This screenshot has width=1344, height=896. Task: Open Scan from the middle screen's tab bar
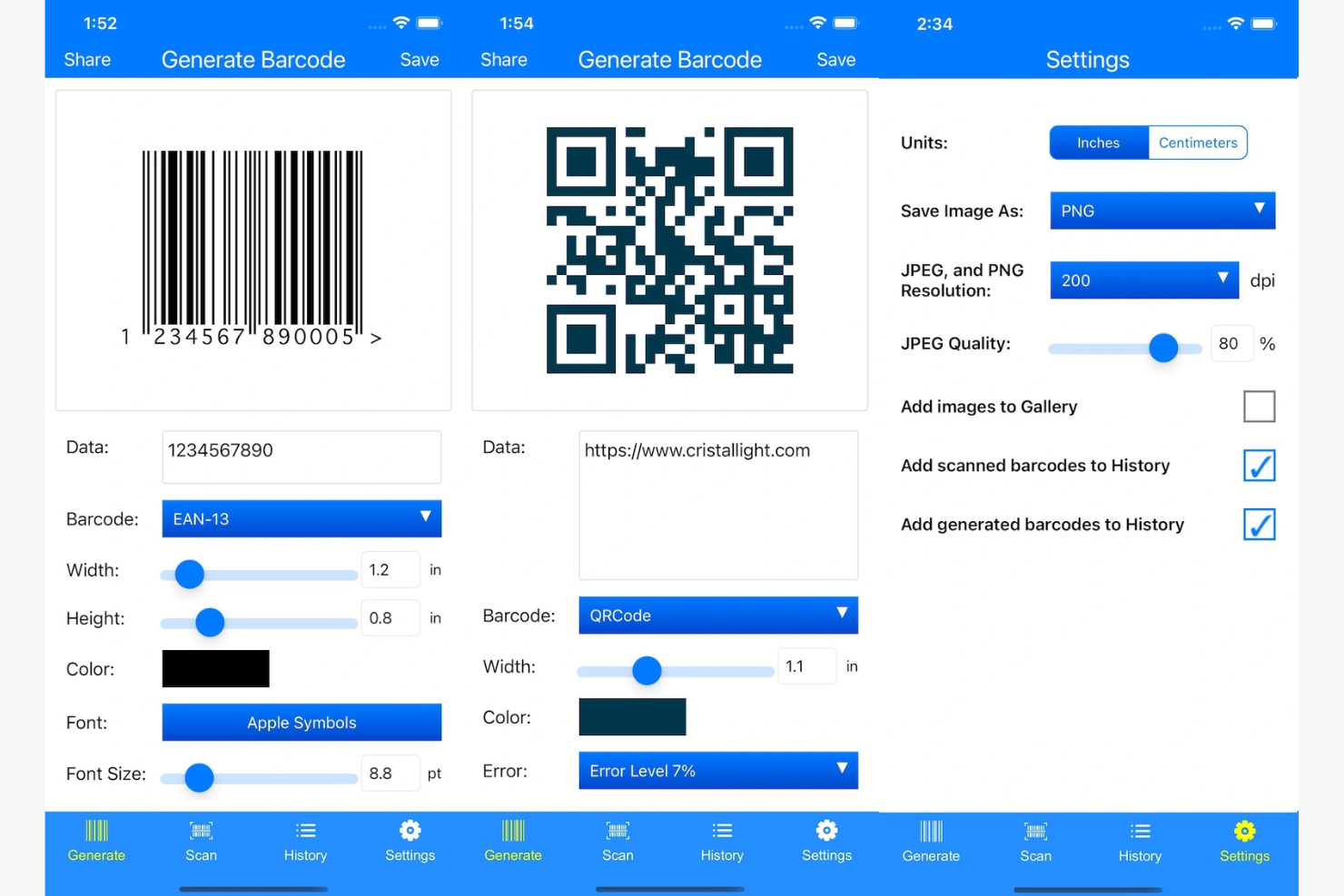point(618,831)
